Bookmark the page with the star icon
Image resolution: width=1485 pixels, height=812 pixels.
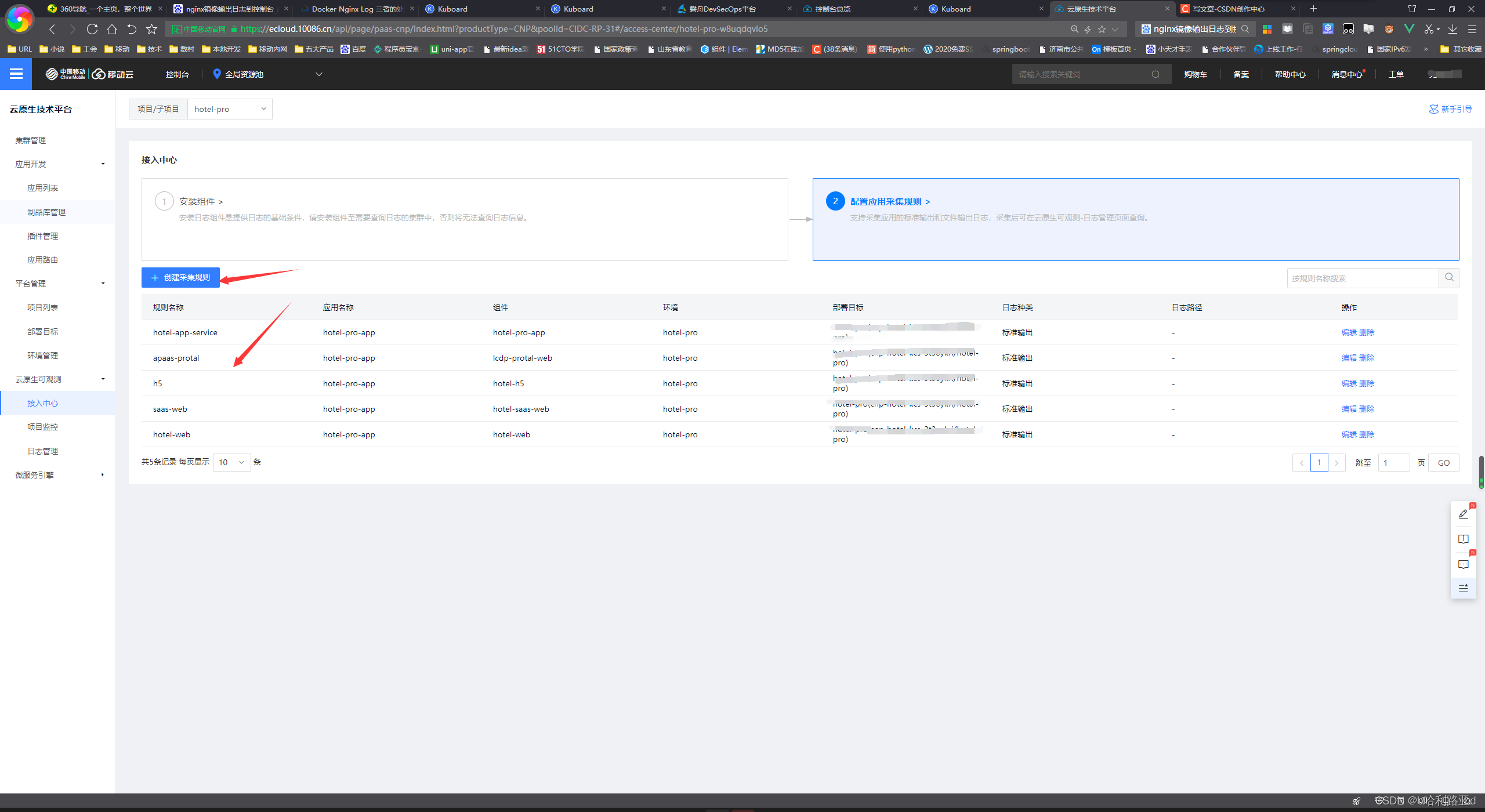pos(151,29)
